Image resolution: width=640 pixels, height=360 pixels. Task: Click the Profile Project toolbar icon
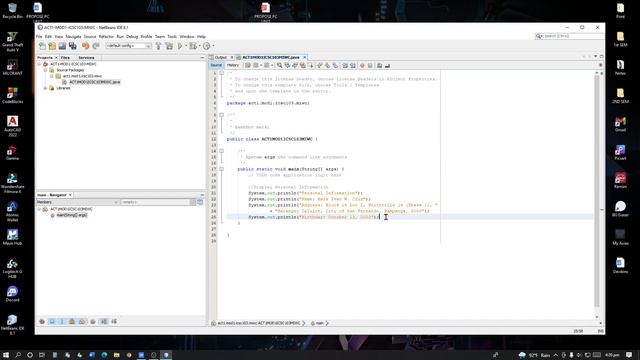click(207, 46)
